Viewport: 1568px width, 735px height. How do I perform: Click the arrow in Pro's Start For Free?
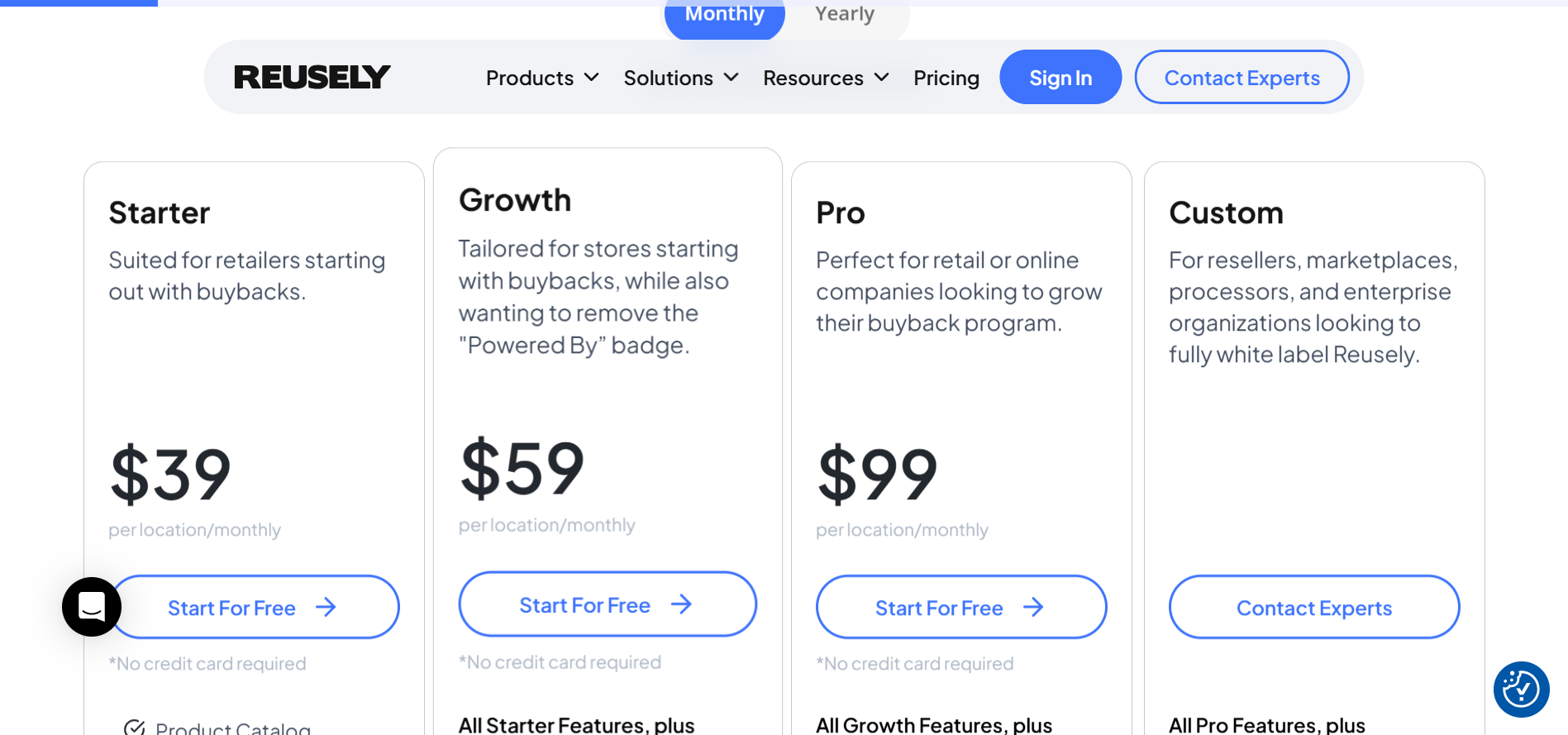point(1033,608)
